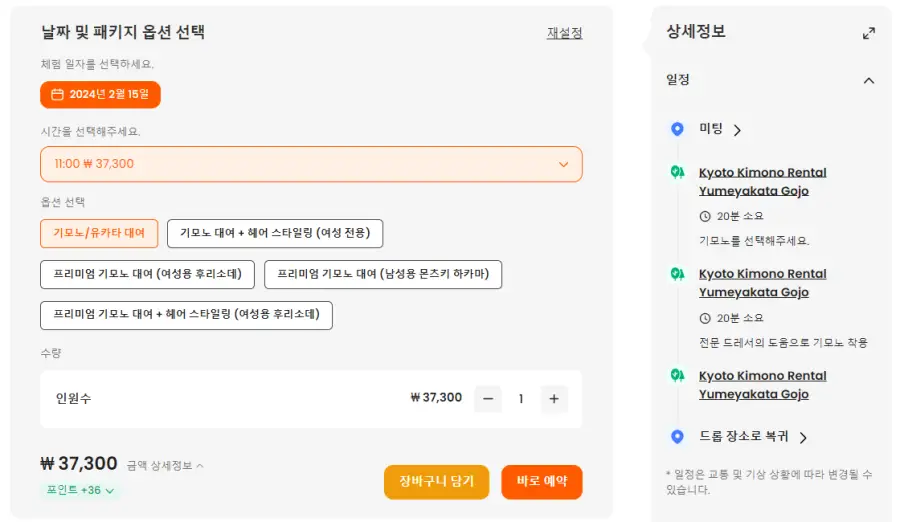This screenshot has height=522, width=900.
Task: Open the 드롭 장소로 복귀 details chevron
Action: pyautogui.click(x=804, y=438)
